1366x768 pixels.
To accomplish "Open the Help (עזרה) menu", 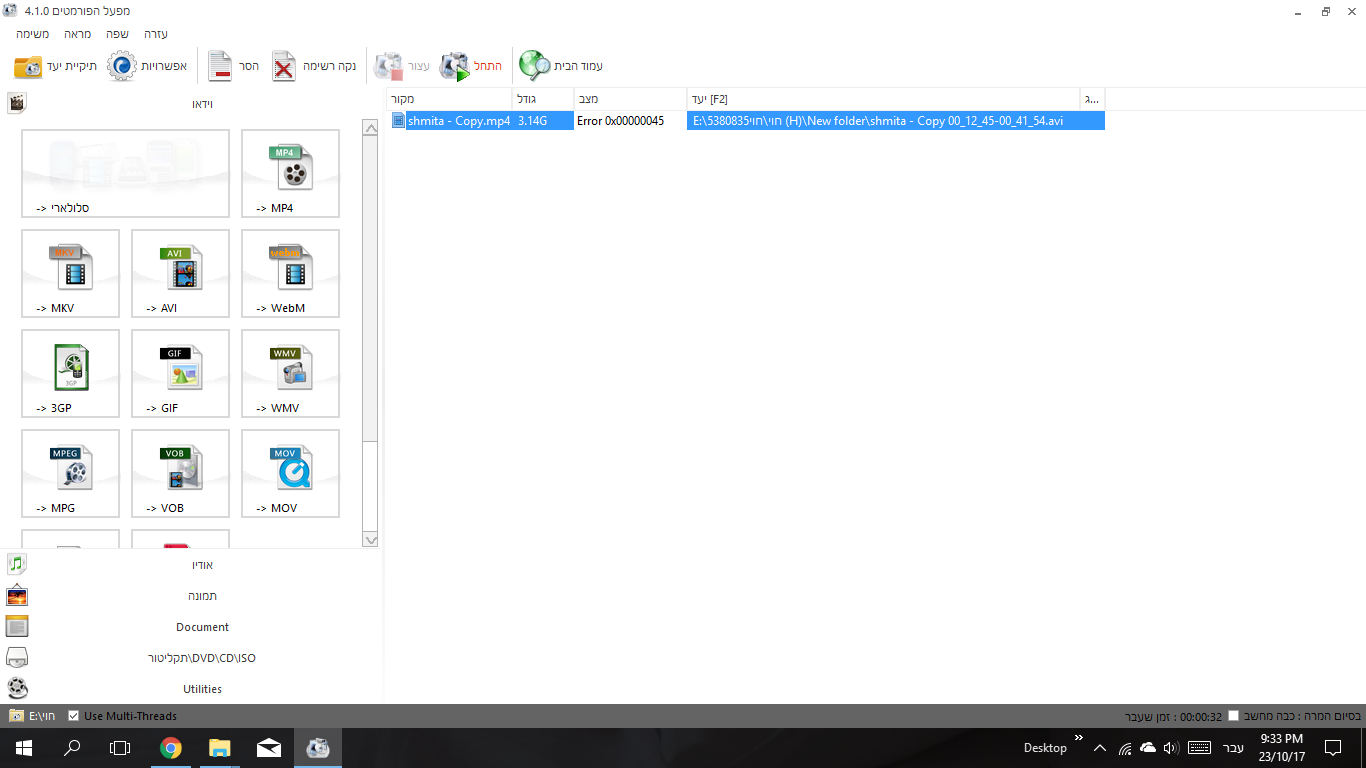I will point(156,34).
